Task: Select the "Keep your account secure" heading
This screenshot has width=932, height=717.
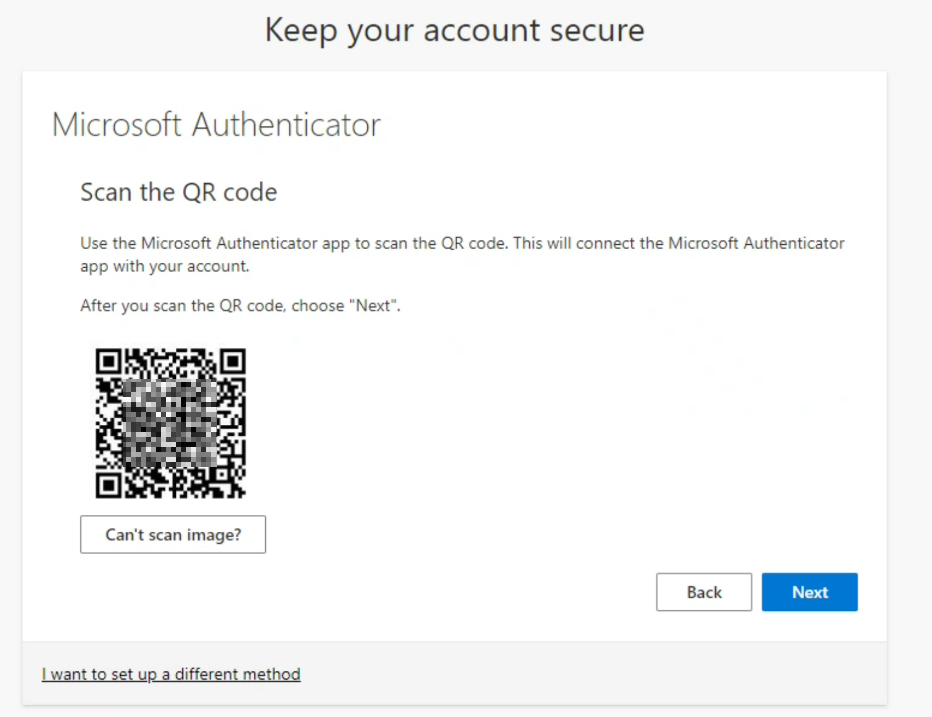Action: (x=454, y=30)
